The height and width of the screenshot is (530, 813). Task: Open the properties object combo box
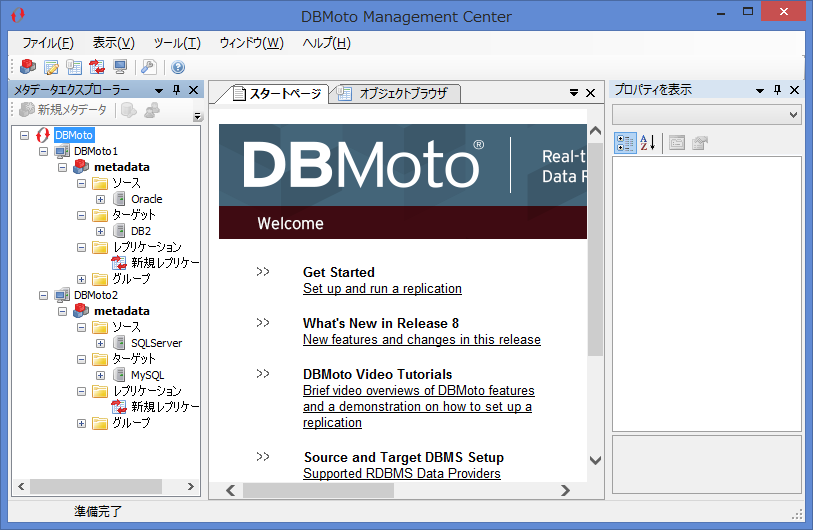[706, 115]
